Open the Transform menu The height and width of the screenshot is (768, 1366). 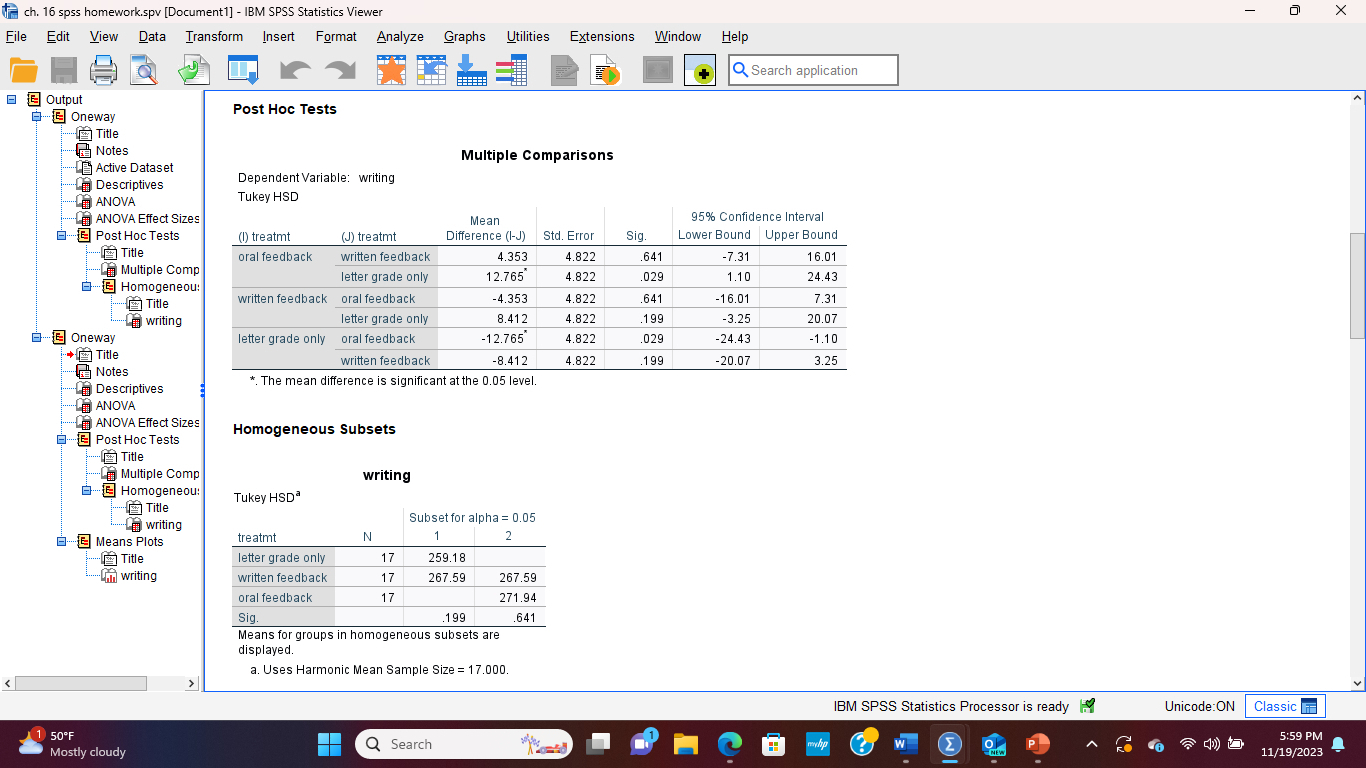tap(214, 36)
